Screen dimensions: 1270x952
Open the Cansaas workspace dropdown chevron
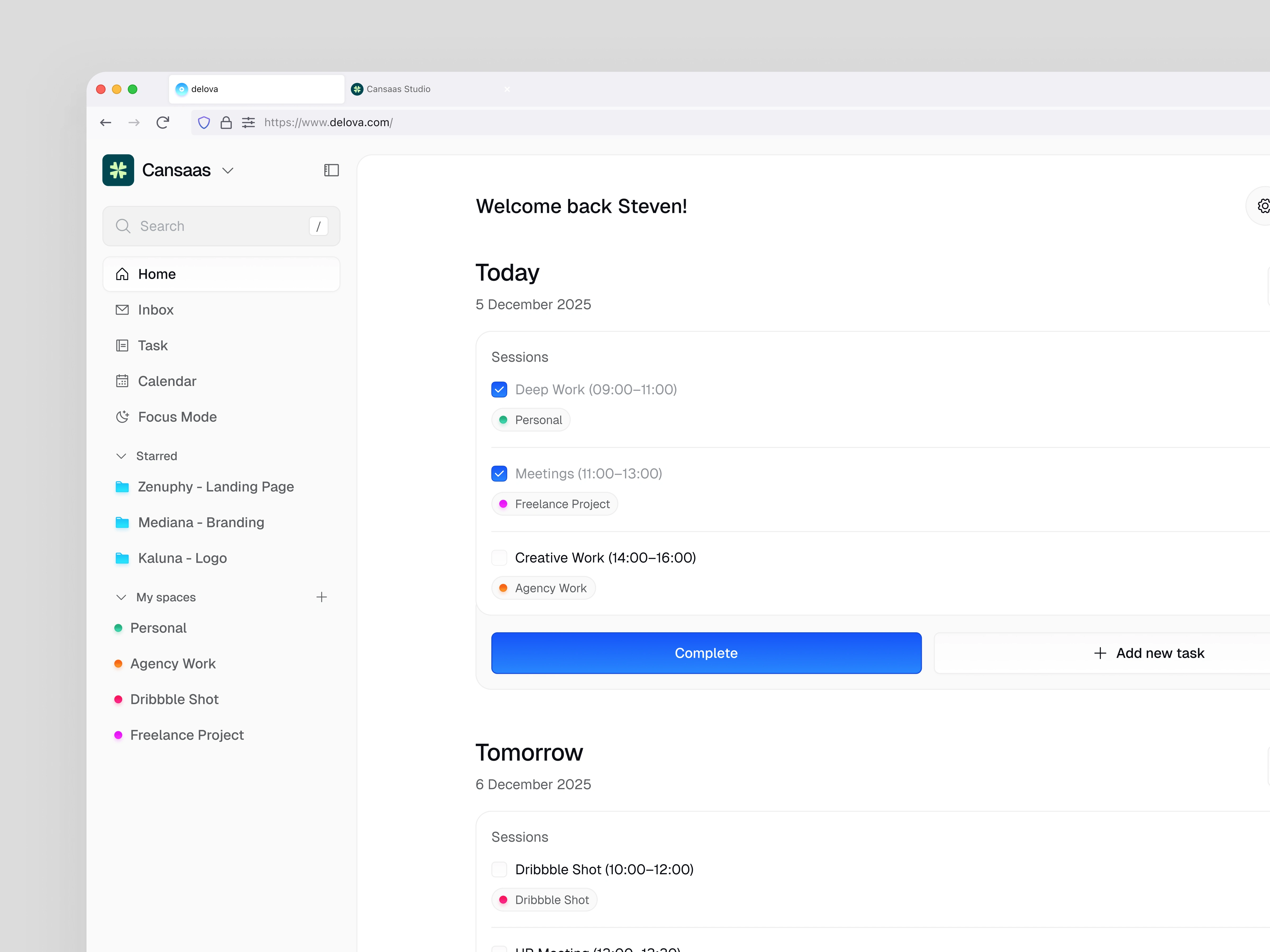click(228, 170)
